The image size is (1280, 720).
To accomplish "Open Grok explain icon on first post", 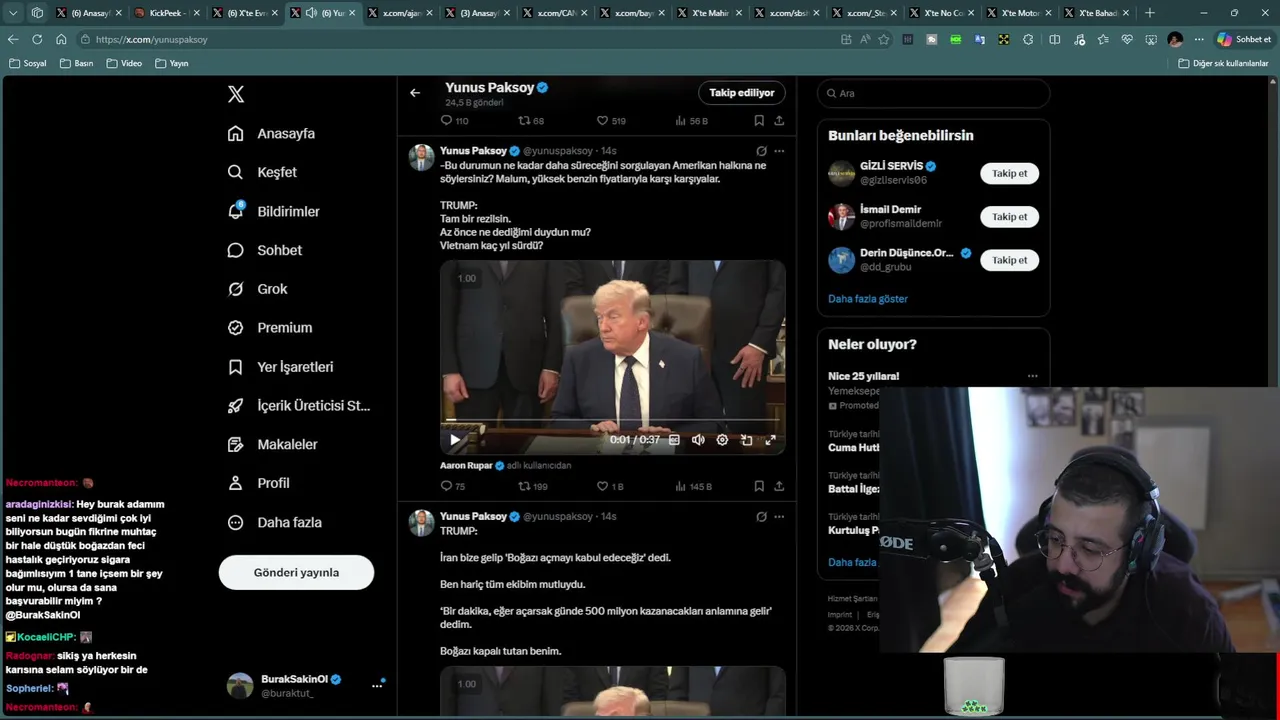I will [x=761, y=151].
